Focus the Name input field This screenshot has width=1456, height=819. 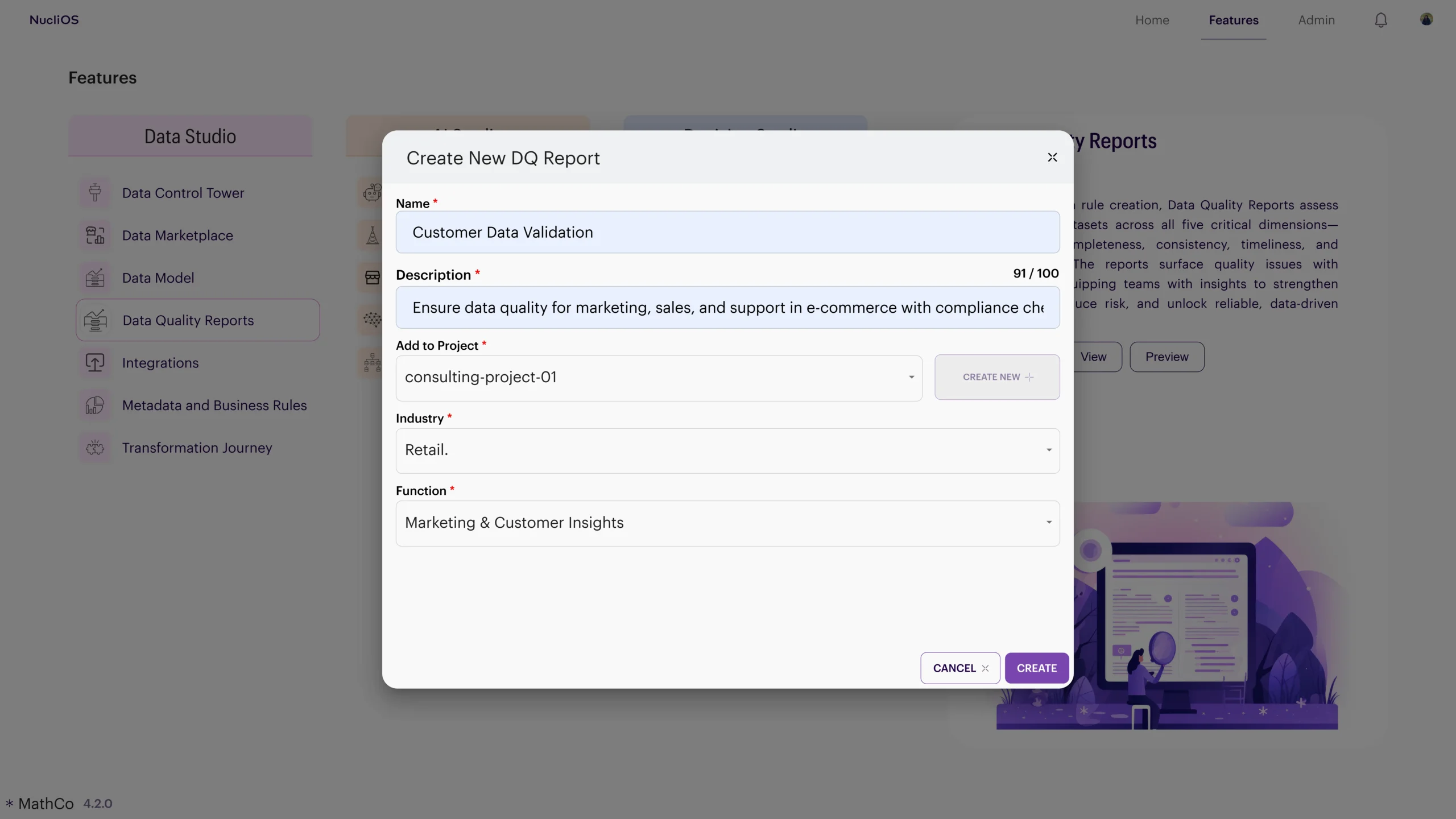click(x=727, y=233)
